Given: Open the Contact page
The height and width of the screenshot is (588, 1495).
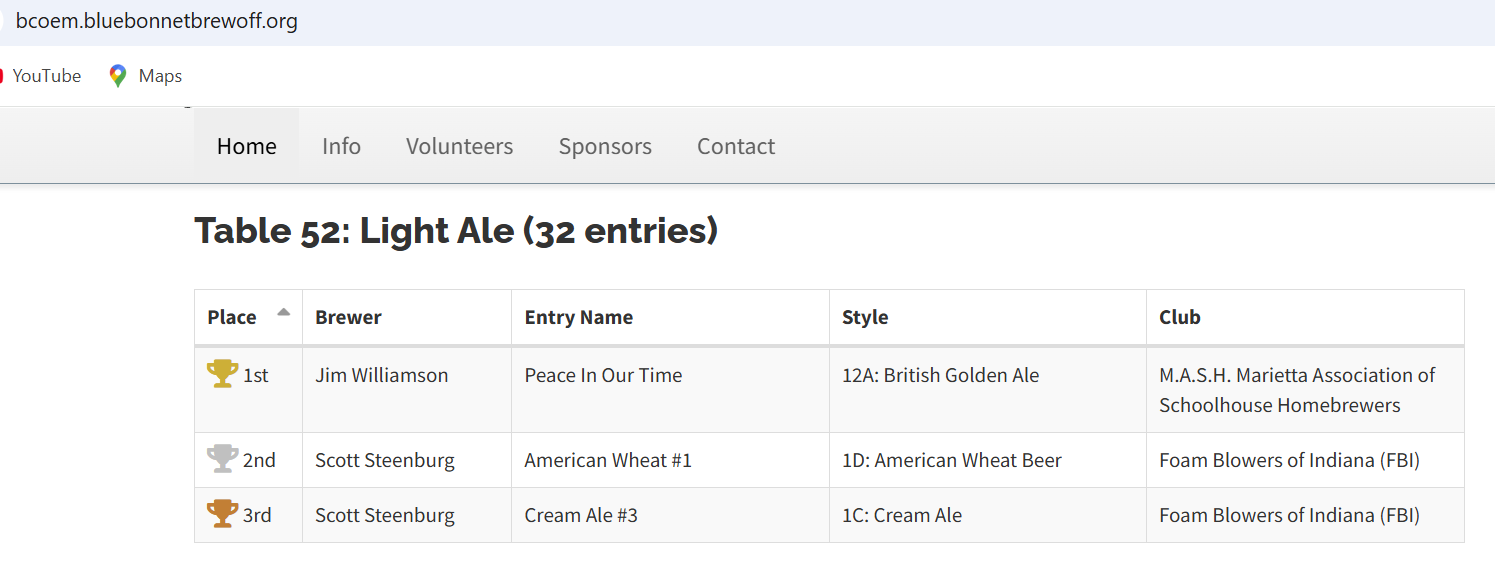Looking at the screenshot, I should [x=736, y=146].
